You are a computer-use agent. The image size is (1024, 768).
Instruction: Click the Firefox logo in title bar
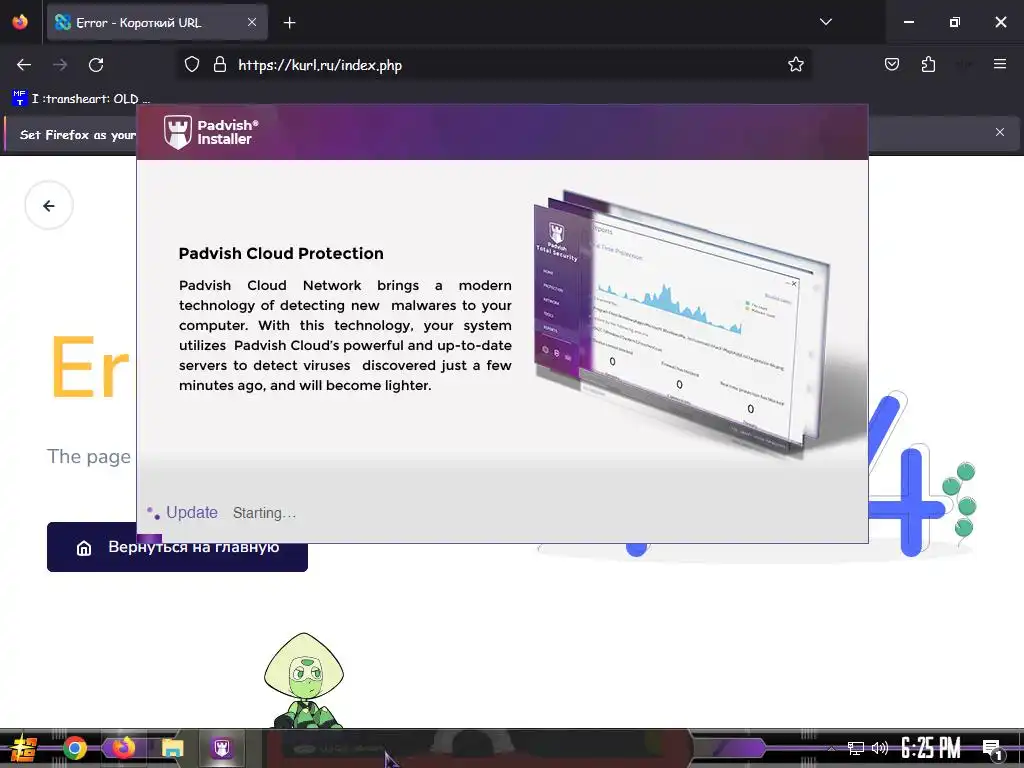coord(20,22)
